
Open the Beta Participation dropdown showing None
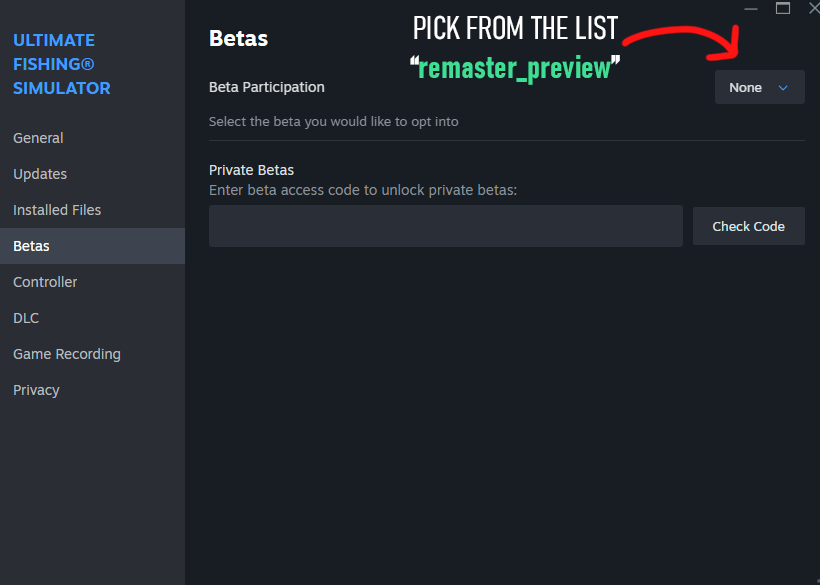point(759,88)
